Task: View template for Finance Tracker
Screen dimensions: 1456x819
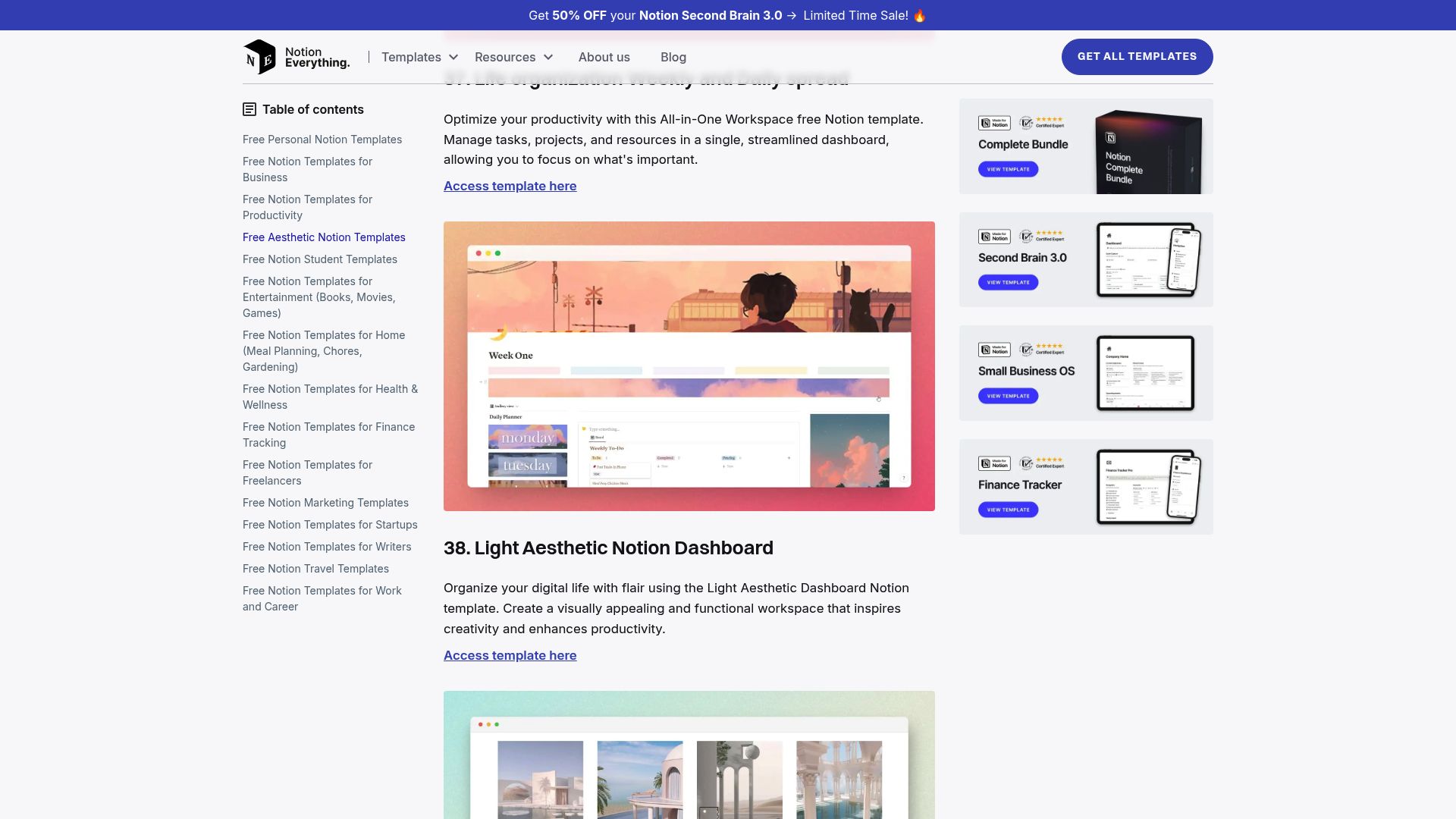Action: pyautogui.click(x=1008, y=510)
